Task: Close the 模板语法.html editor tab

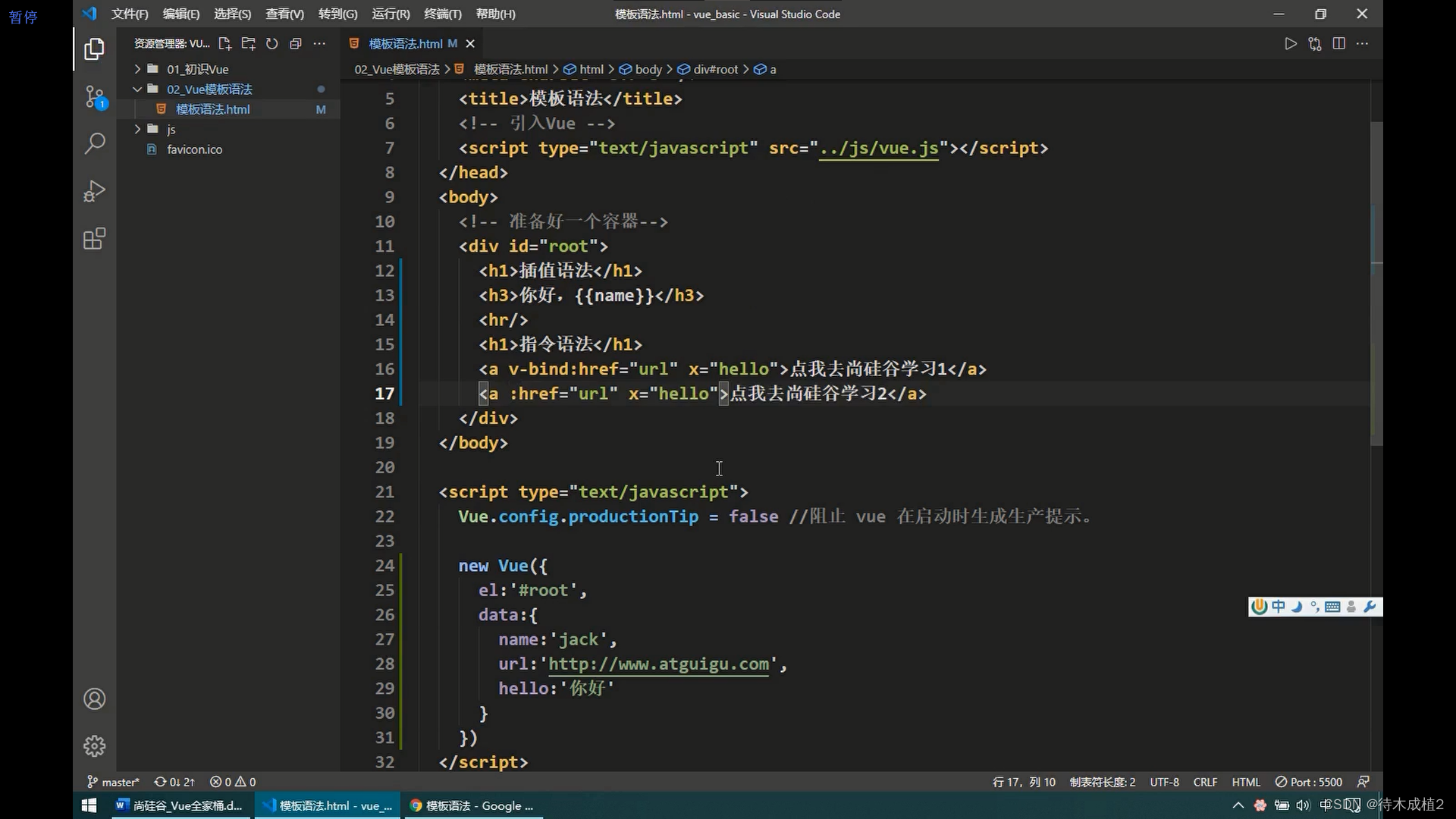Action: coord(470,44)
